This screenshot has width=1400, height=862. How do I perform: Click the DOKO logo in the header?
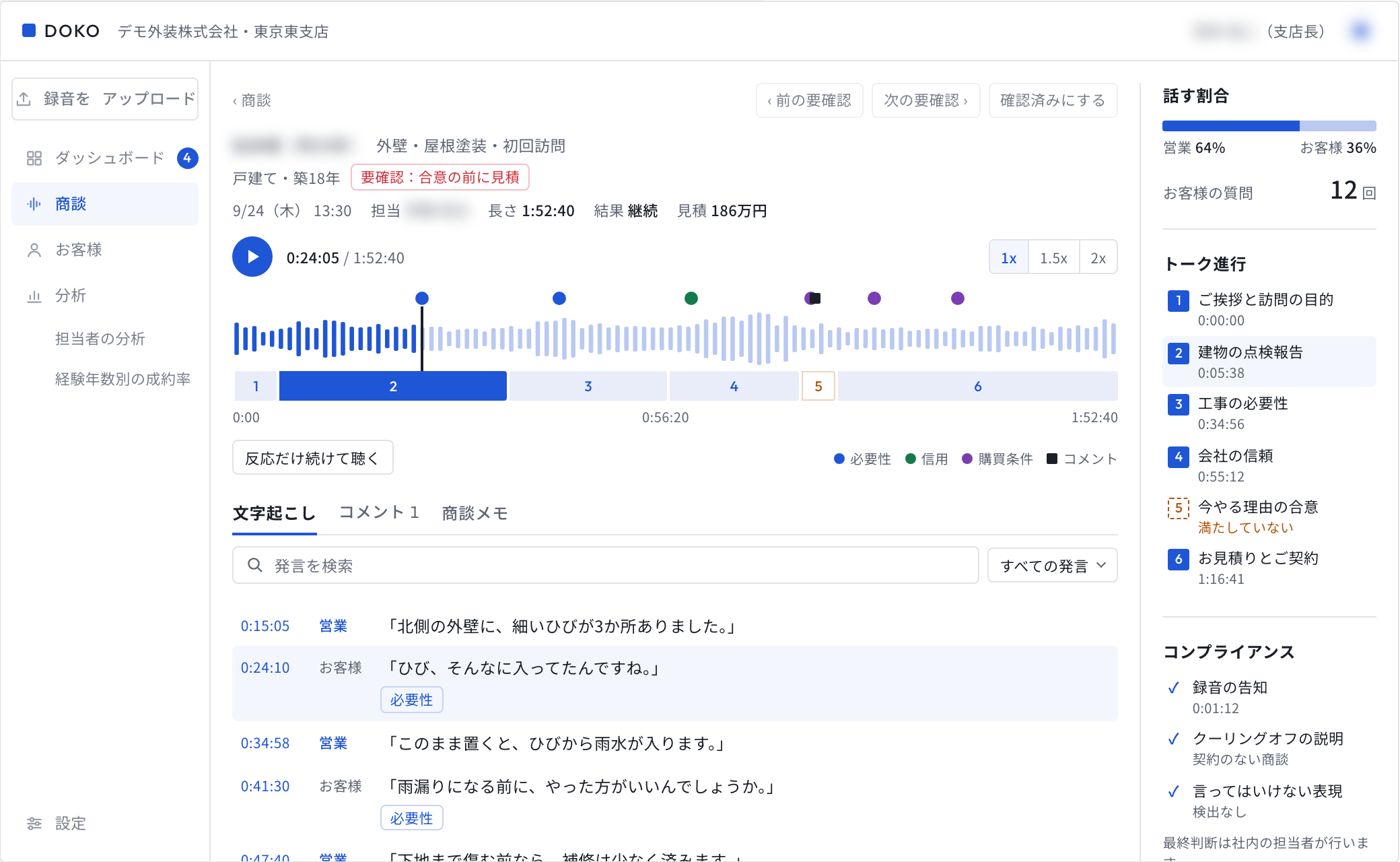pos(61,31)
